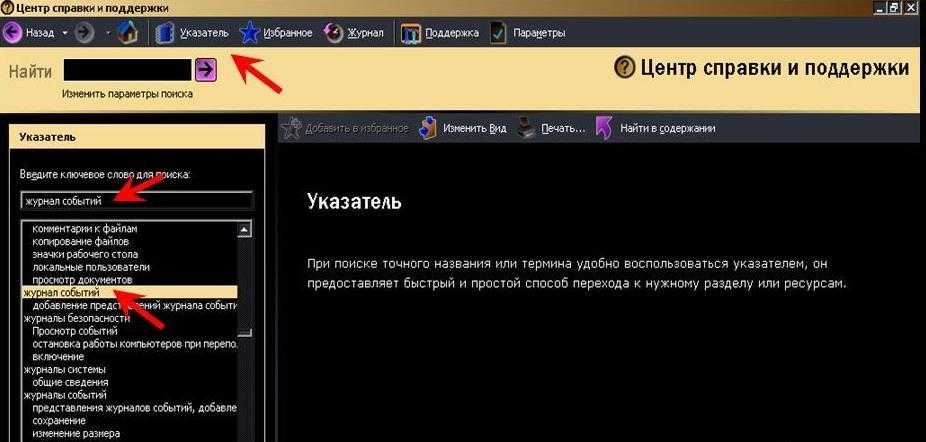Open Изменить параметры поиска link
Image resolution: width=926 pixels, height=442 pixels.
[127, 93]
